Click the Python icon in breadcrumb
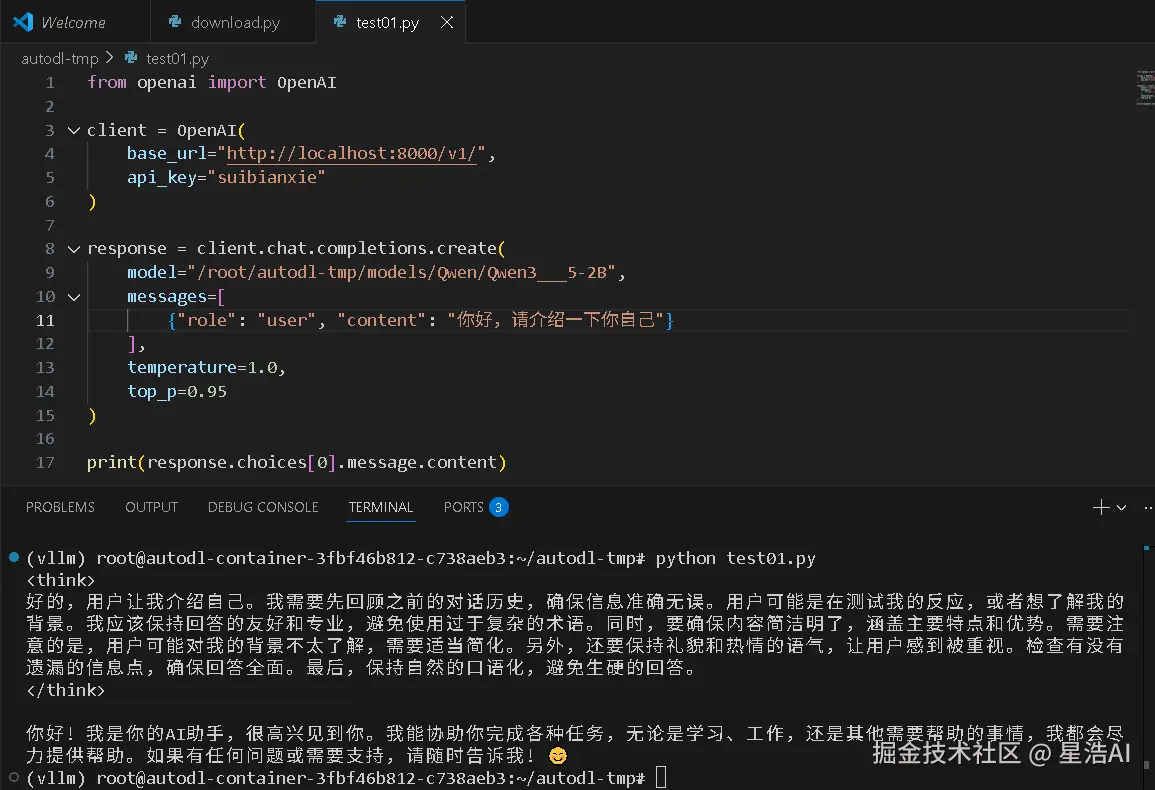1155x790 pixels. (x=131, y=57)
